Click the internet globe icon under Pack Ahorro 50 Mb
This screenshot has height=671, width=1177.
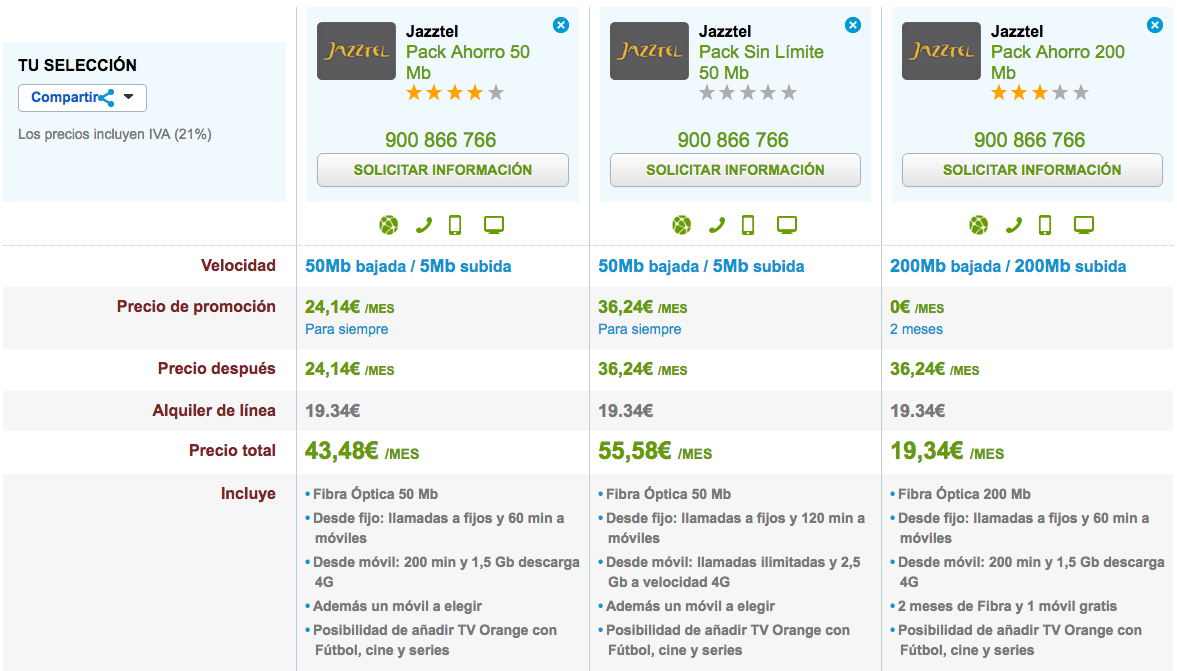point(389,225)
